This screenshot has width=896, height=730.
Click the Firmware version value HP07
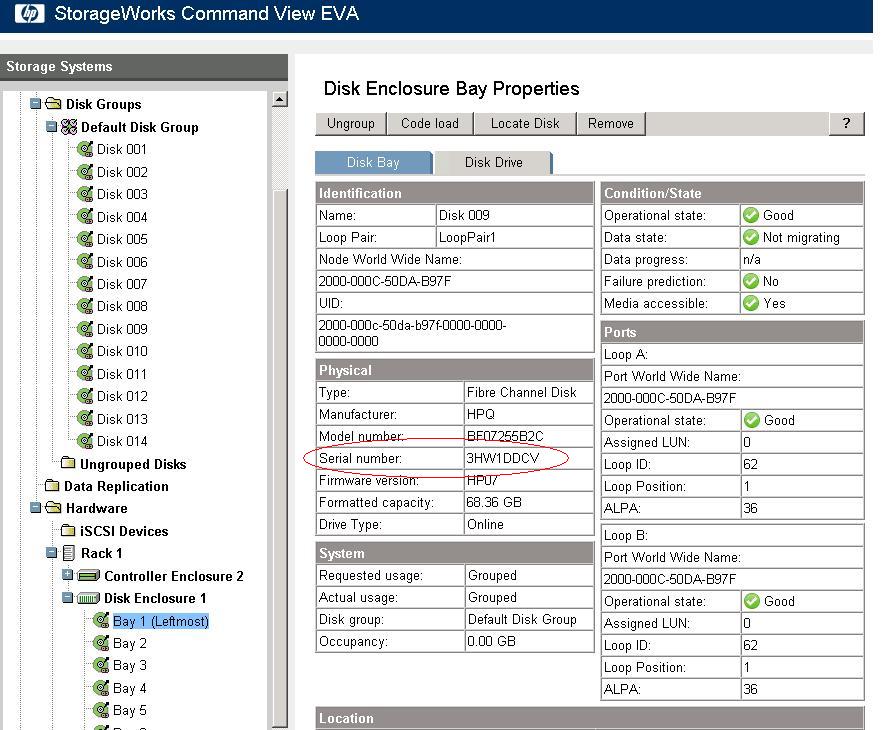[482, 480]
